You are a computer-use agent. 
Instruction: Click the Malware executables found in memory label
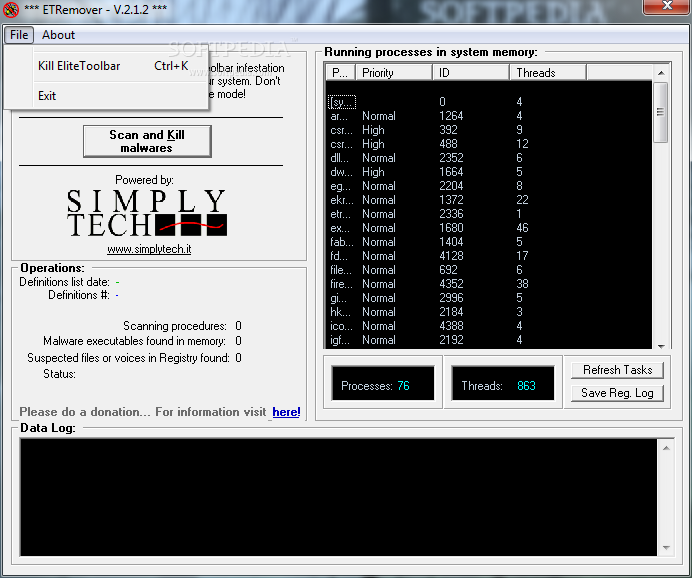click(134, 341)
